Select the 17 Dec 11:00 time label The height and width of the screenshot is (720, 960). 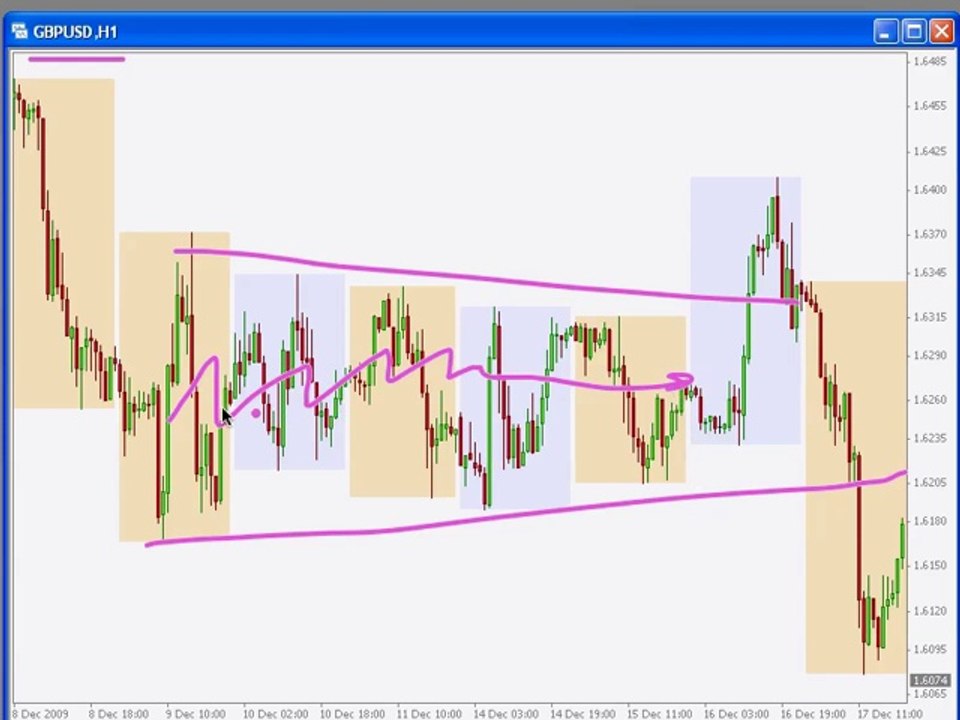(890, 714)
